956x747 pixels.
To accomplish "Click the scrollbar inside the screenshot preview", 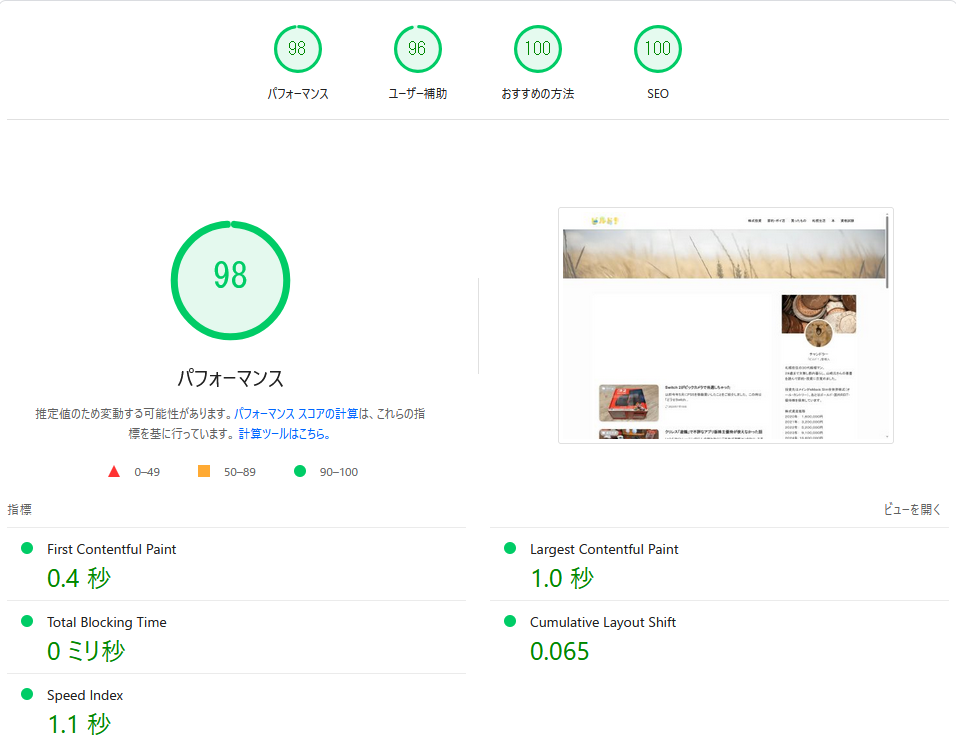I will tap(886, 250).
